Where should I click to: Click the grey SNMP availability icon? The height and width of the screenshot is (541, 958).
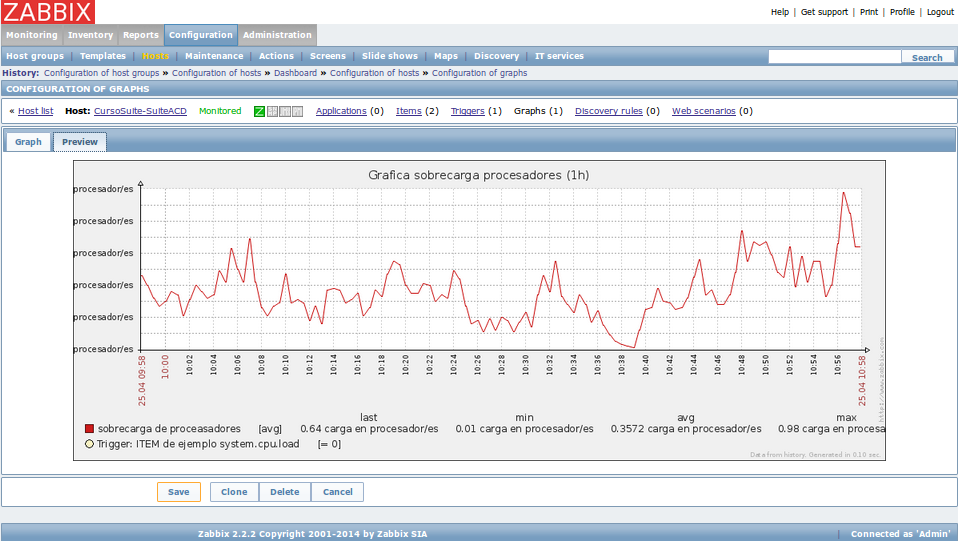point(272,111)
